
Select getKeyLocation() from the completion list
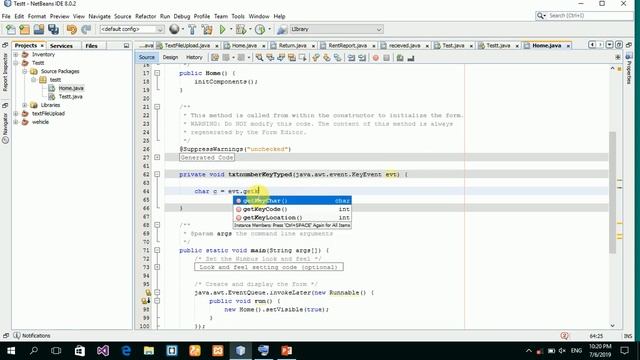coord(292,218)
